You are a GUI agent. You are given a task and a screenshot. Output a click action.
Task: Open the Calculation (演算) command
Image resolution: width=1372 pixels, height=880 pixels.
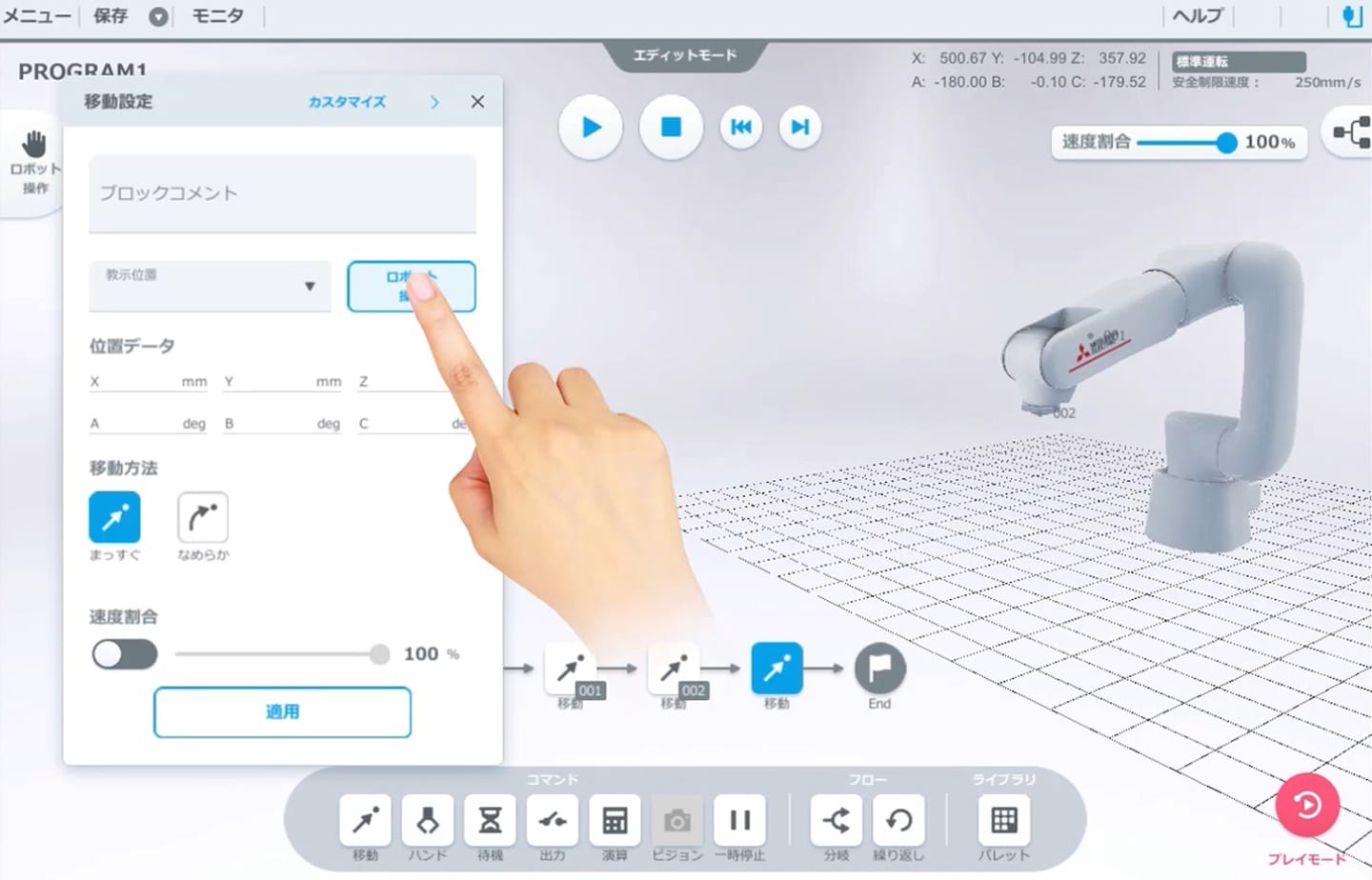(x=615, y=820)
